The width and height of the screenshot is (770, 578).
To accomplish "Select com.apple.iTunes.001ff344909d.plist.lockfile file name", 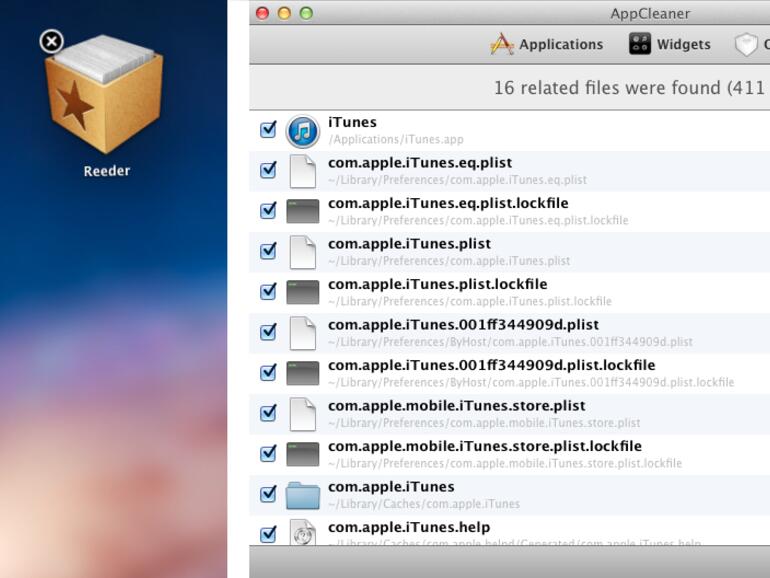I will coord(492,366).
